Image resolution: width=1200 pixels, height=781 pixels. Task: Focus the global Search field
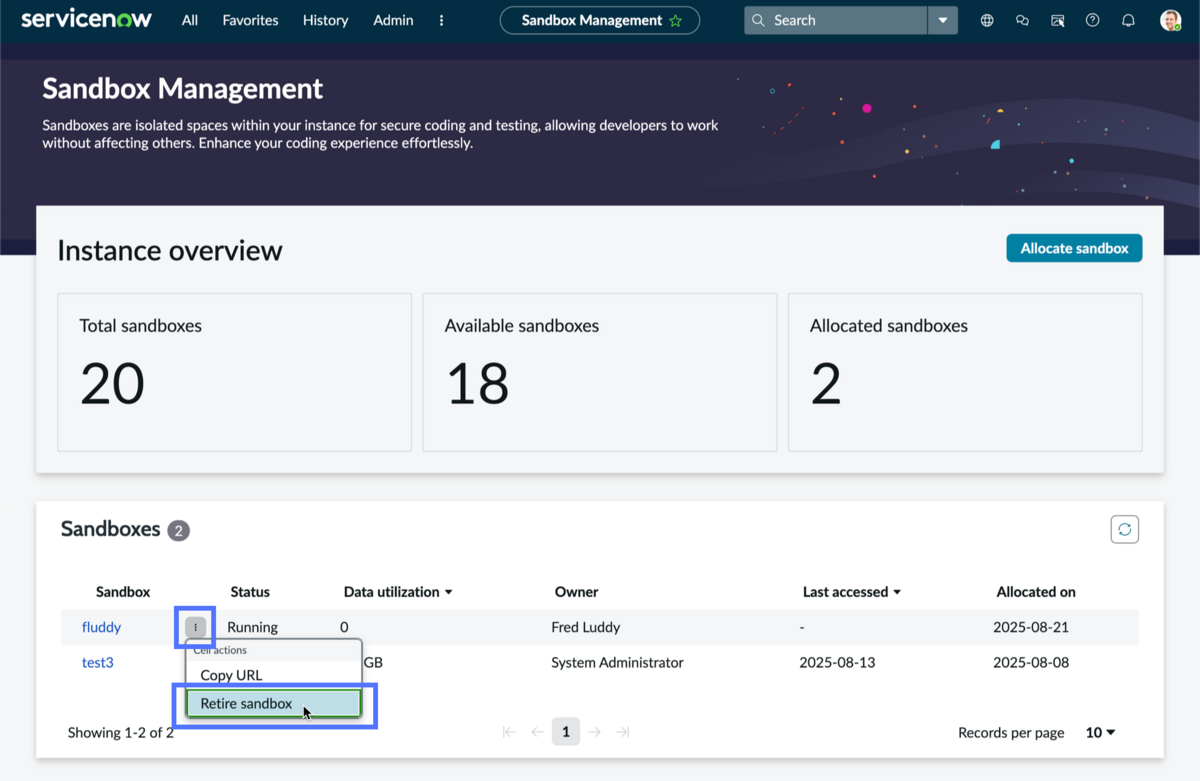tap(836, 20)
